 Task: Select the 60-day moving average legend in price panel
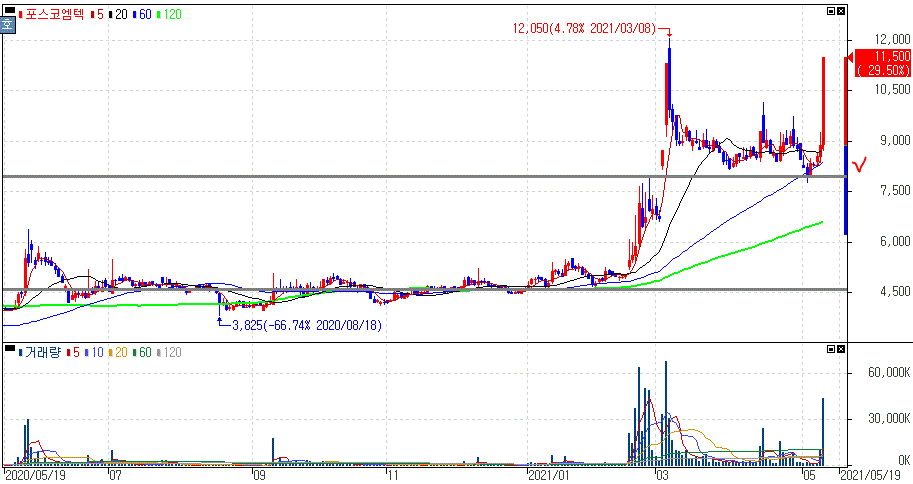pyautogui.click(x=142, y=14)
